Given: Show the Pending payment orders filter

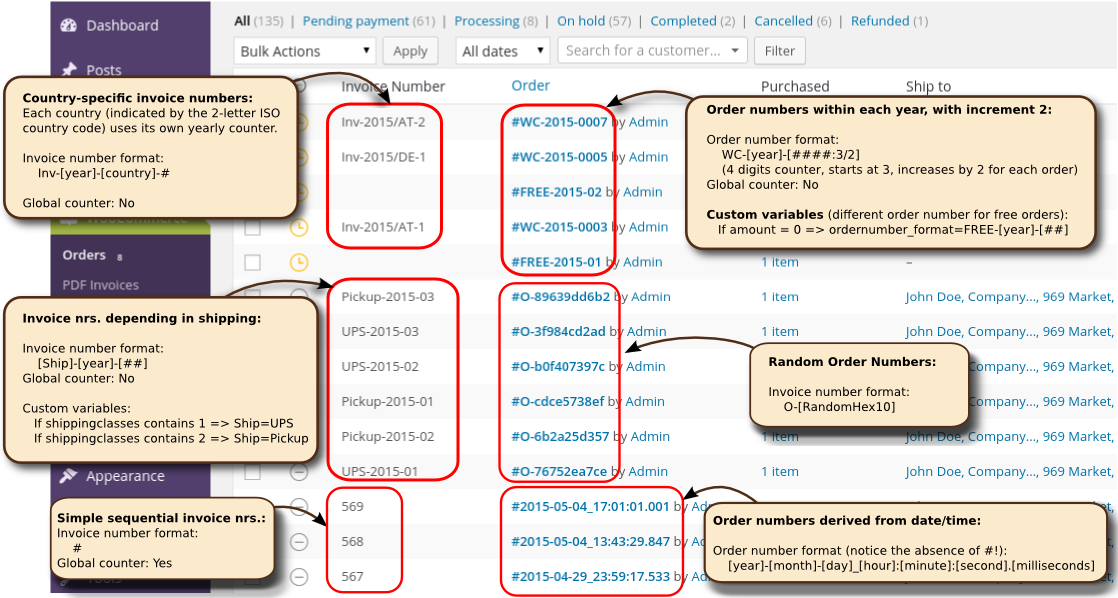Looking at the screenshot, I should [x=356, y=21].
